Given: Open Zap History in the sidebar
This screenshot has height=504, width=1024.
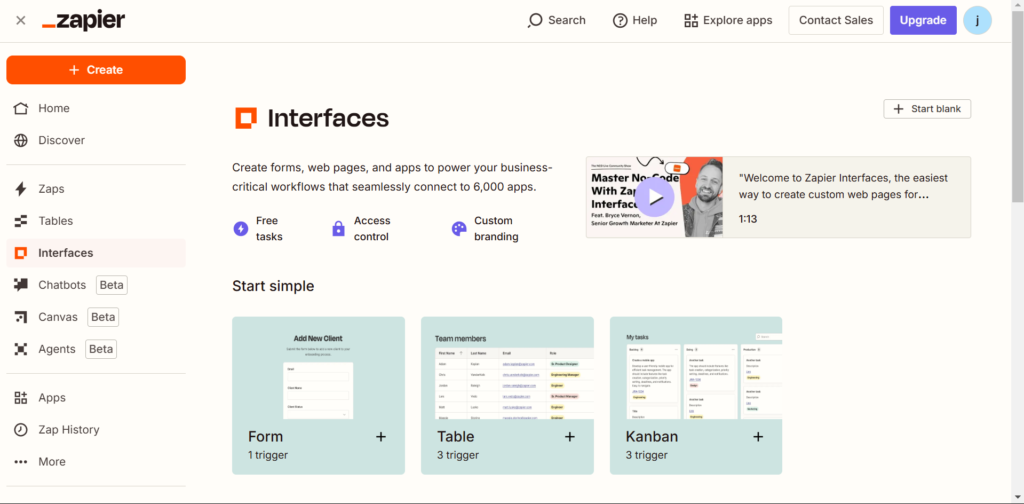Looking at the screenshot, I should pyautogui.click(x=96, y=430).
